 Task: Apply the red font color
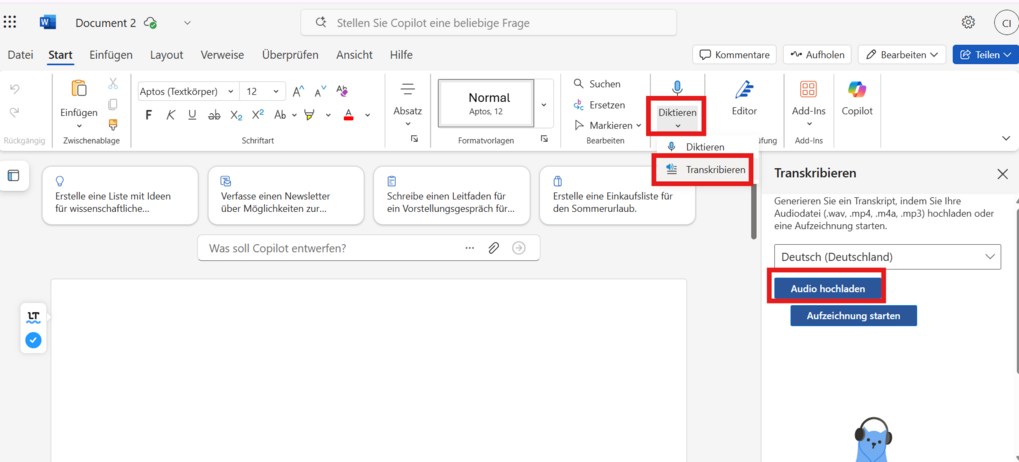pyautogui.click(x=348, y=115)
